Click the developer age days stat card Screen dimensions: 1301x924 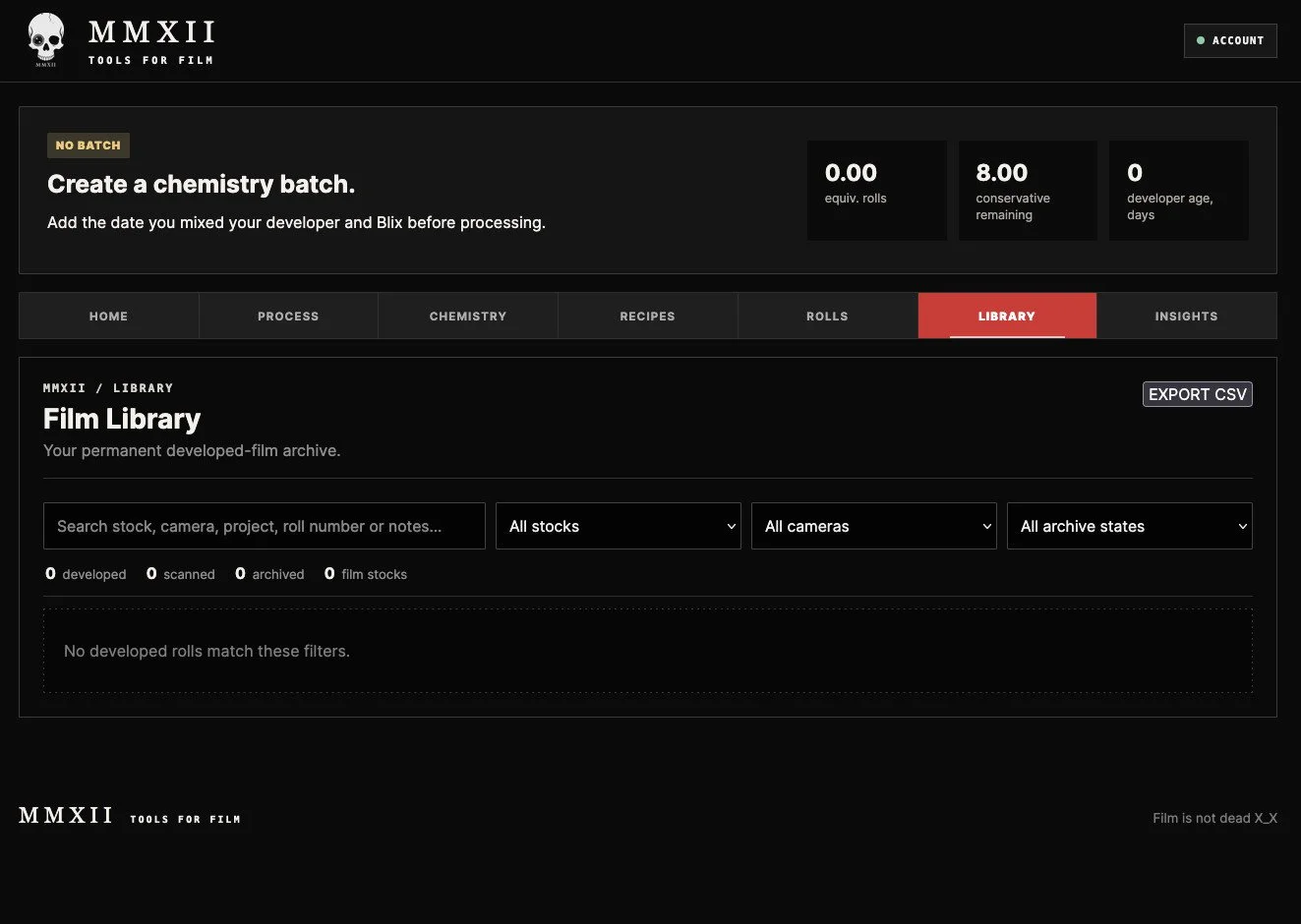(x=1179, y=190)
